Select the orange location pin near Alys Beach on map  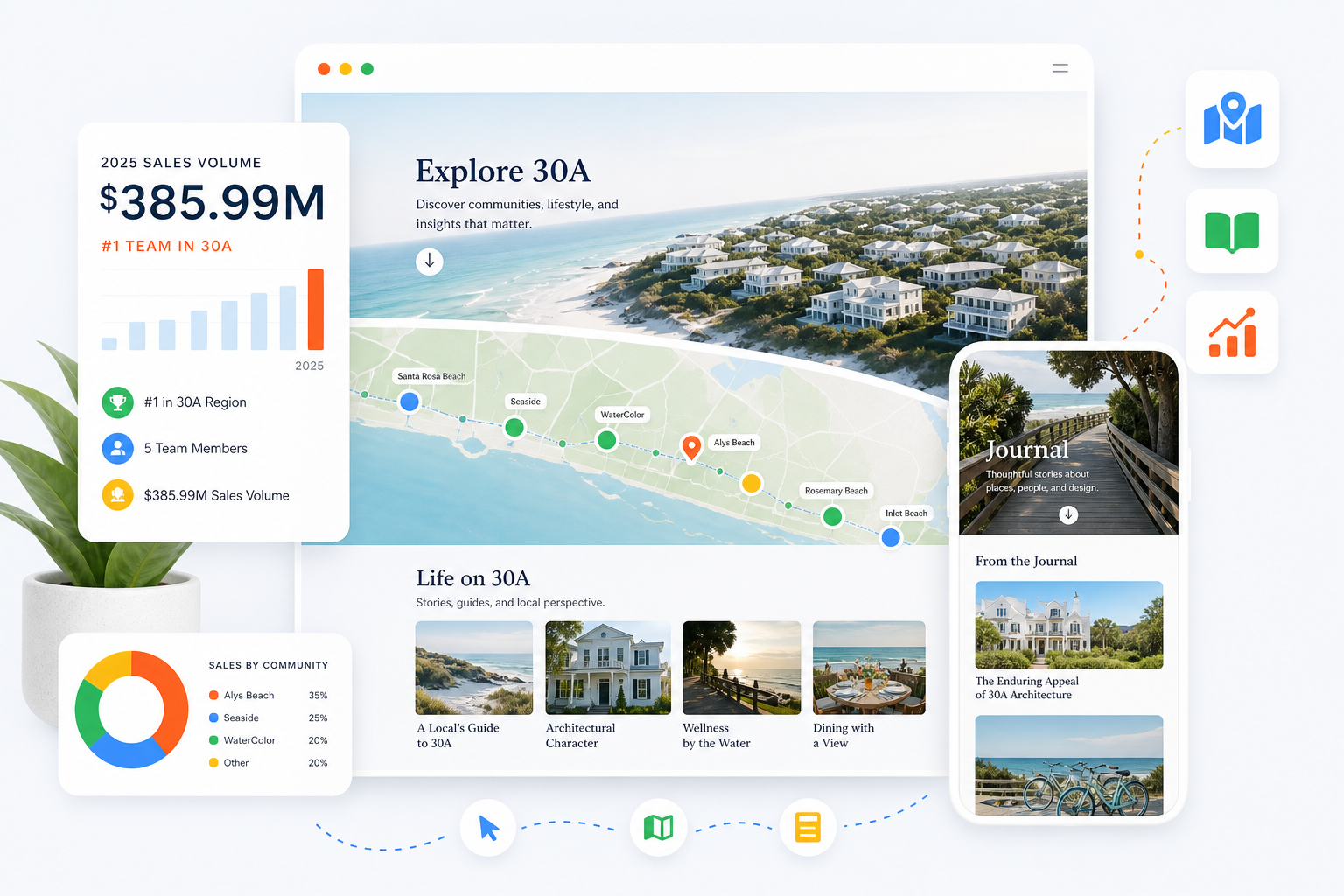pos(691,447)
